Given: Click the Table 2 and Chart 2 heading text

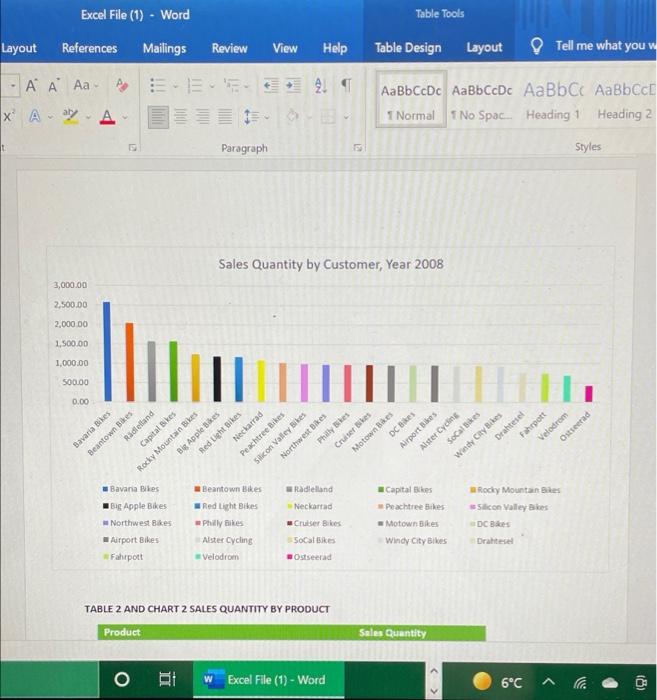Looking at the screenshot, I should pyautogui.click(x=207, y=609).
